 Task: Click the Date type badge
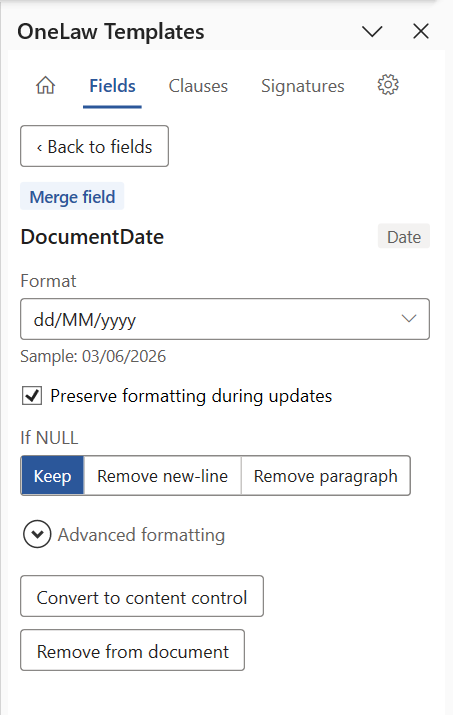pyautogui.click(x=404, y=236)
